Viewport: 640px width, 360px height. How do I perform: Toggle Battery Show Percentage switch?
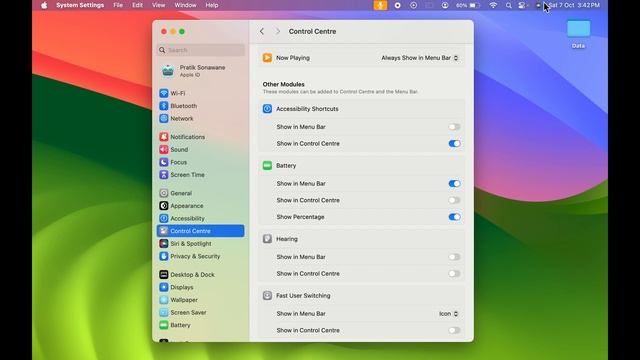coord(454,217)
